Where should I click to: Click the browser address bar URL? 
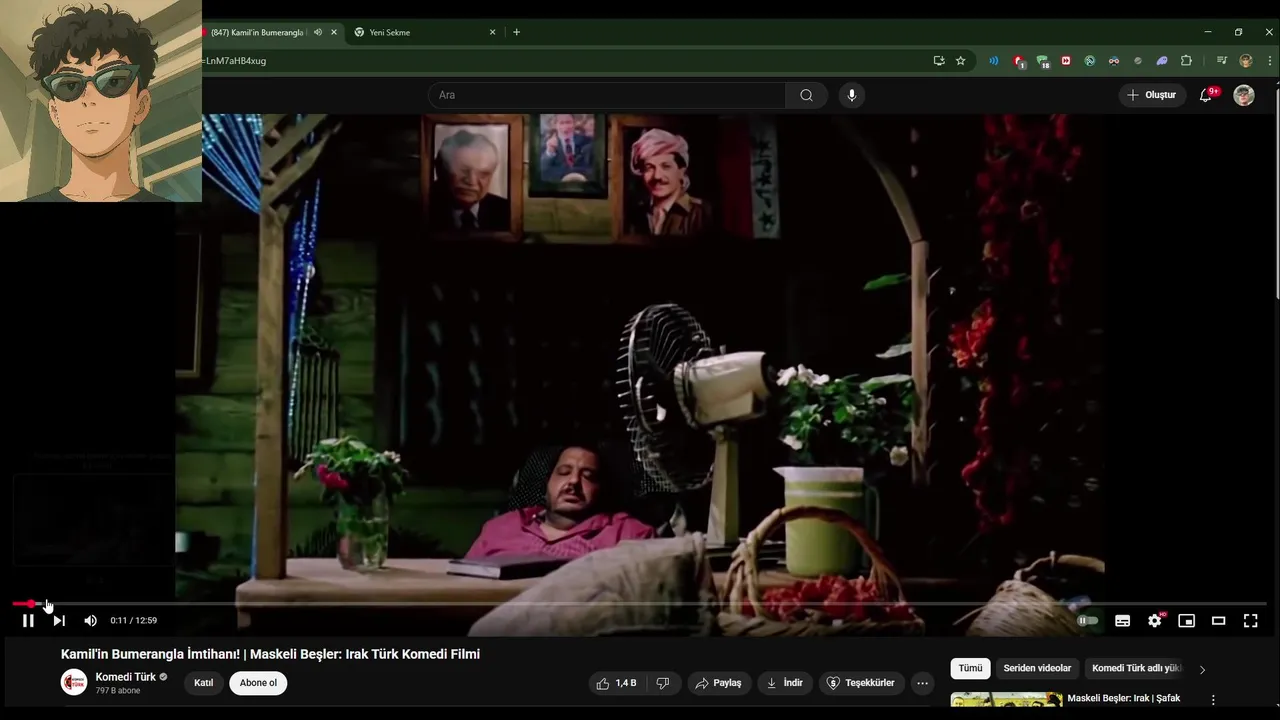tap(236, 61)
